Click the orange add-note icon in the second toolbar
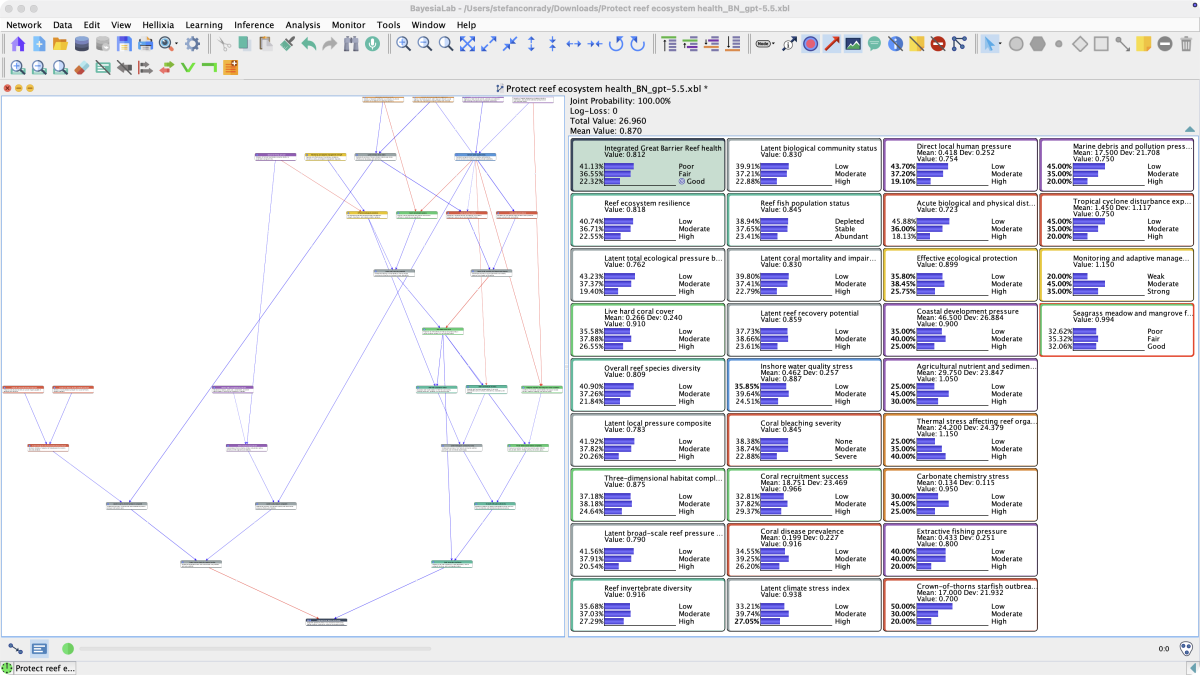1200x675 pixels. point(231,68)
